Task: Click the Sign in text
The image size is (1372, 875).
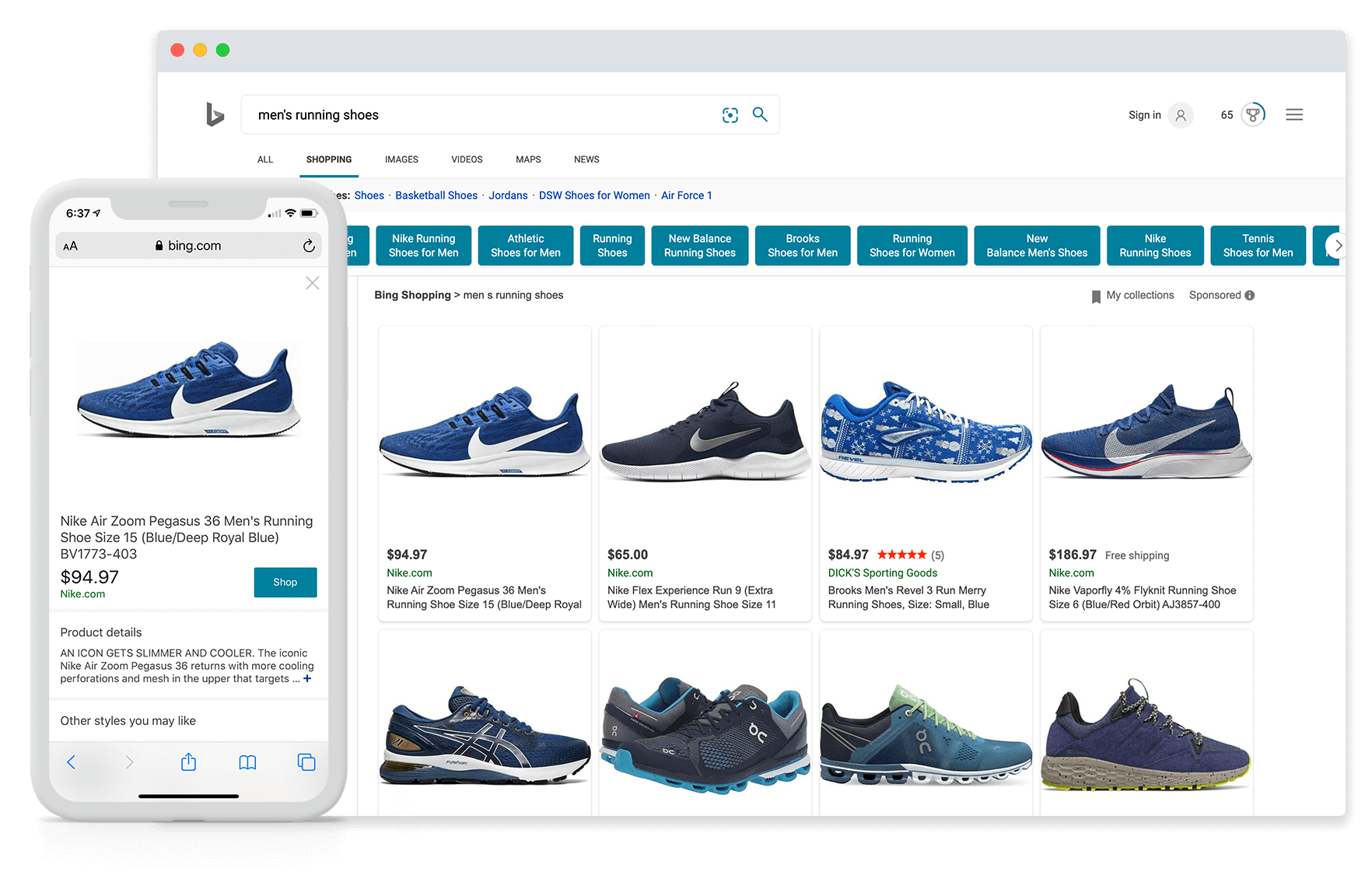Action: 1144,115
